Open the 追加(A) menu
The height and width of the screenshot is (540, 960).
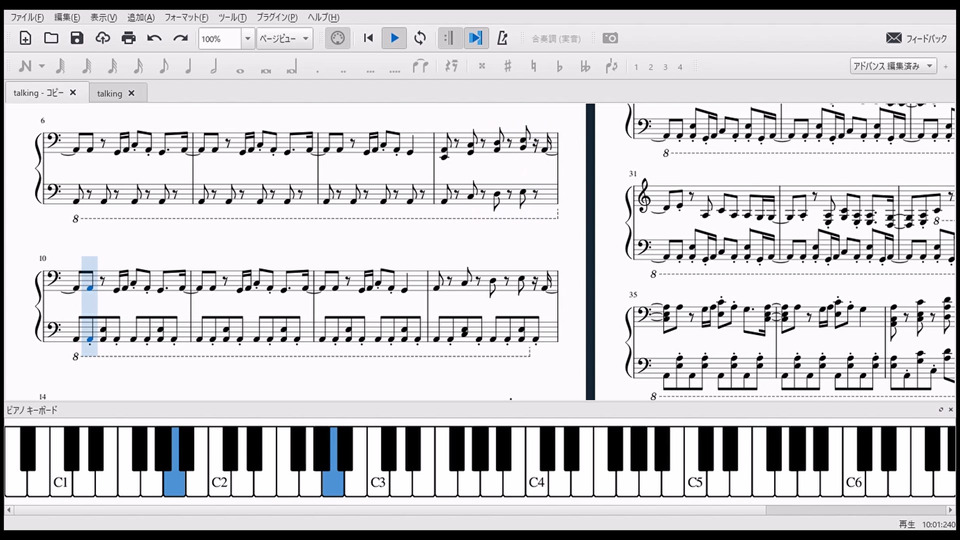[x=141, y=17]
